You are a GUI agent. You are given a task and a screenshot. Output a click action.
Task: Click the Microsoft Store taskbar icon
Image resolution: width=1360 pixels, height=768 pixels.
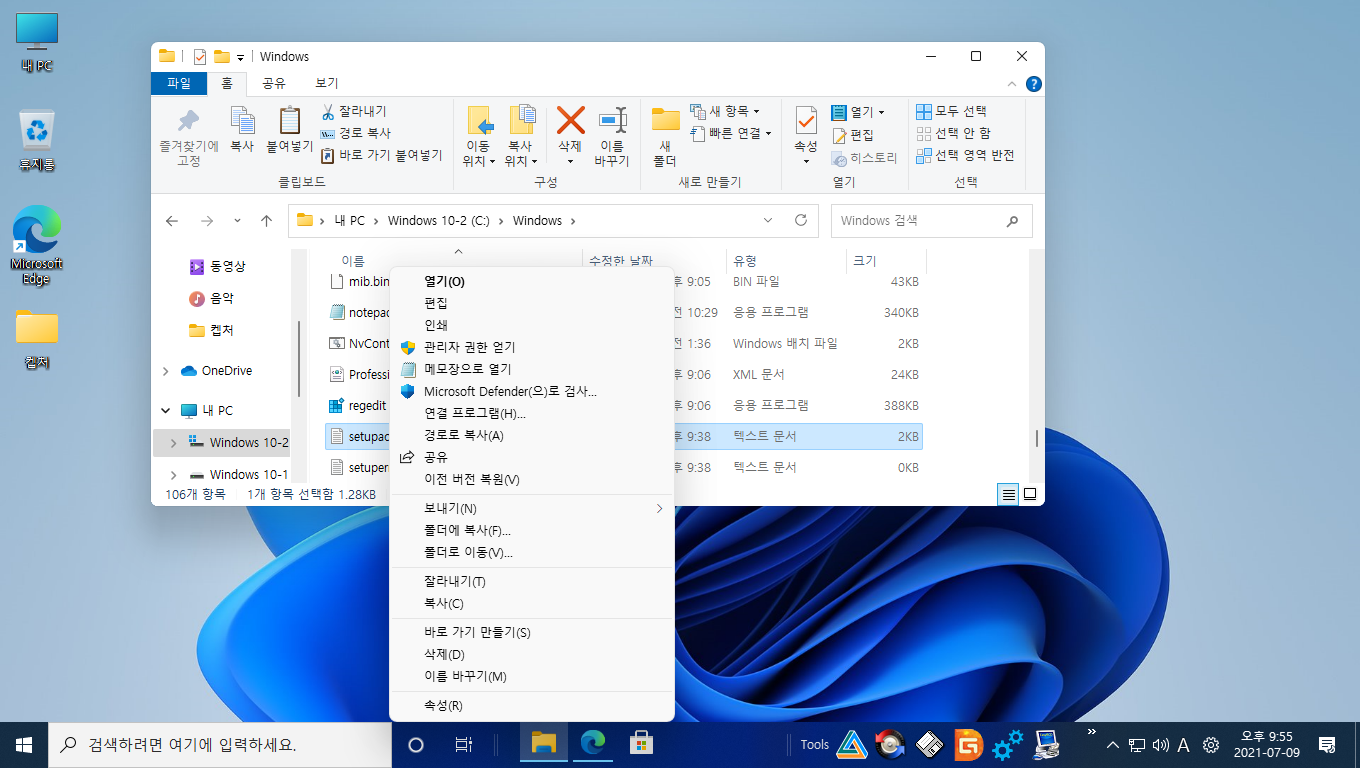pos(641,744)
